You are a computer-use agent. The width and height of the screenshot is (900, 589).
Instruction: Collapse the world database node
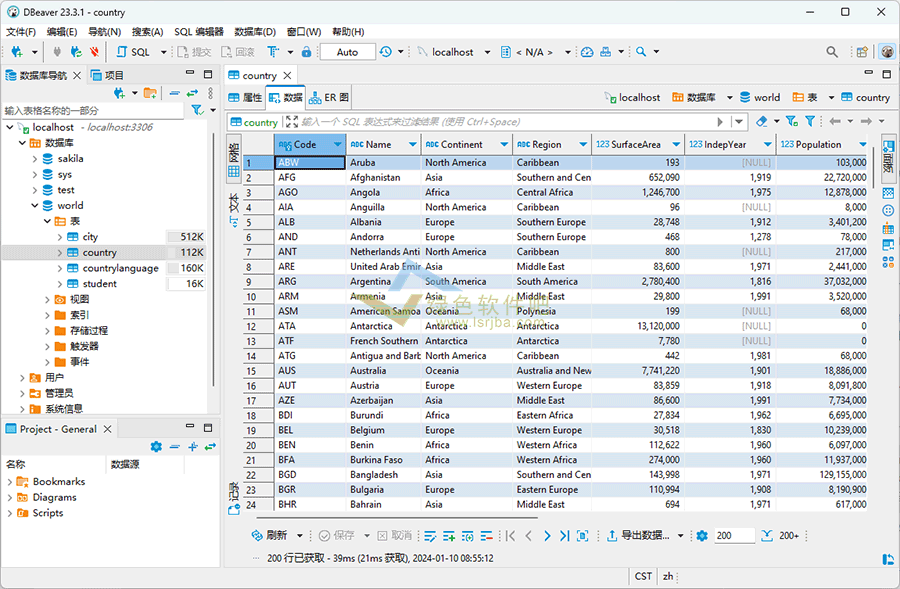(33, 206)
